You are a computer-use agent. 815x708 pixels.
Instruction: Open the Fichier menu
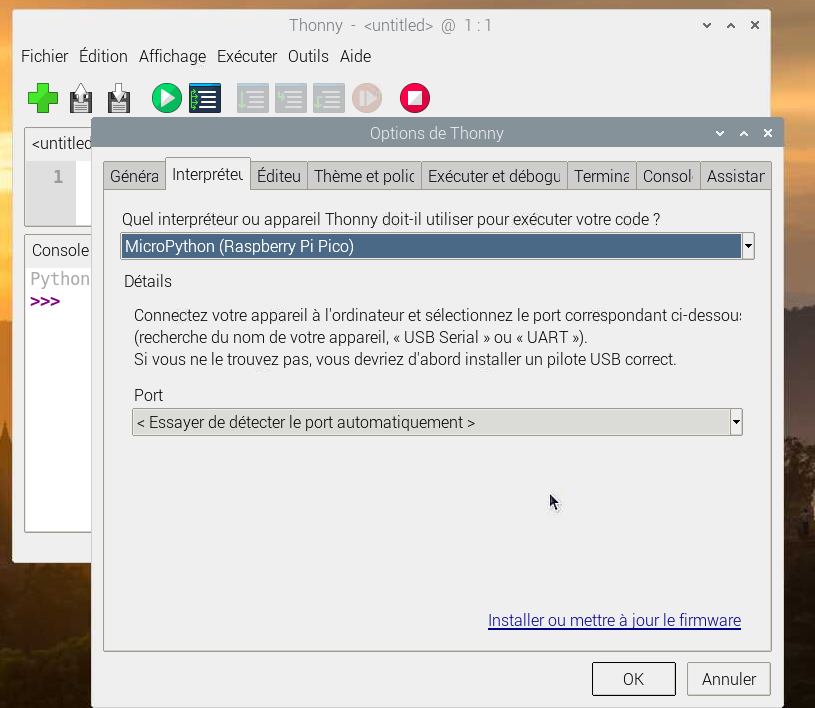pyautogui.click(x=44, y=56)
